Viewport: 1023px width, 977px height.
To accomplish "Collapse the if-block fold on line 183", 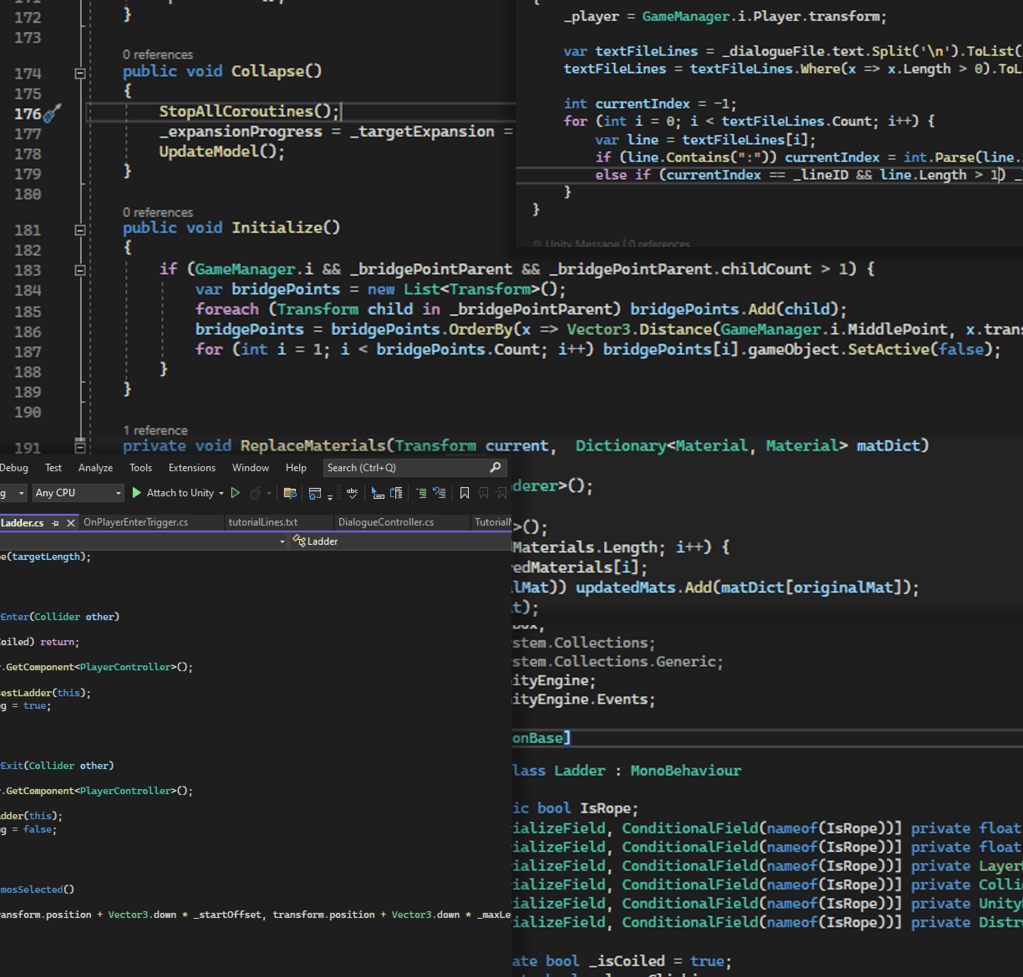I will [80, 270].
